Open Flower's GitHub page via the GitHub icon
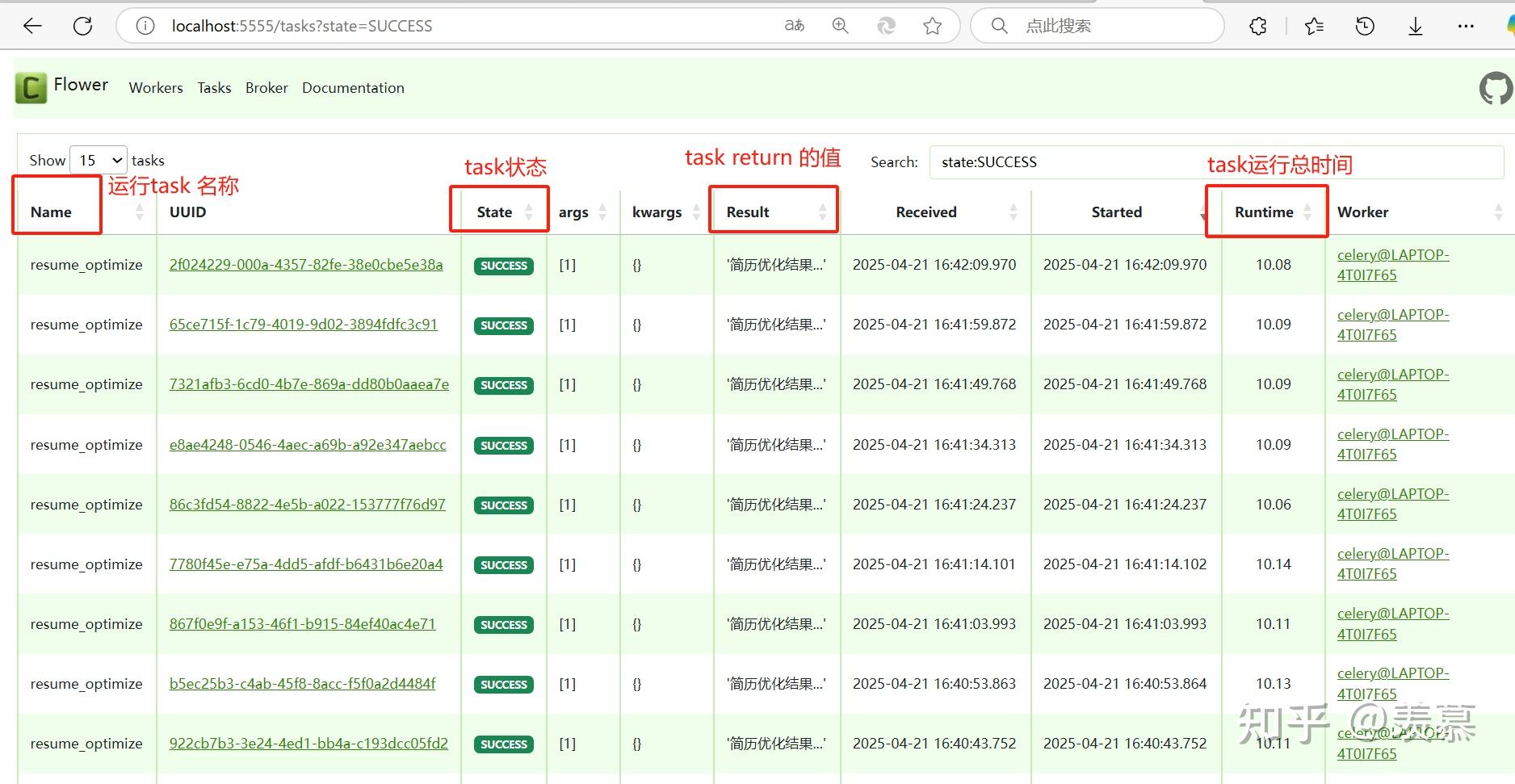 pyautogui.click(x=1495, y=88)
